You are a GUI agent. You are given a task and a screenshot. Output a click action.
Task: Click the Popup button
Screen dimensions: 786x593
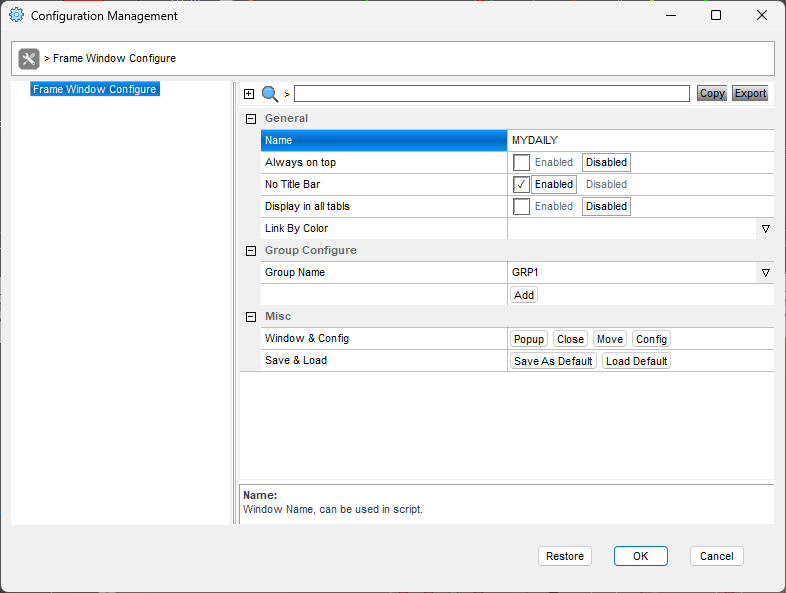coord(528,339)
